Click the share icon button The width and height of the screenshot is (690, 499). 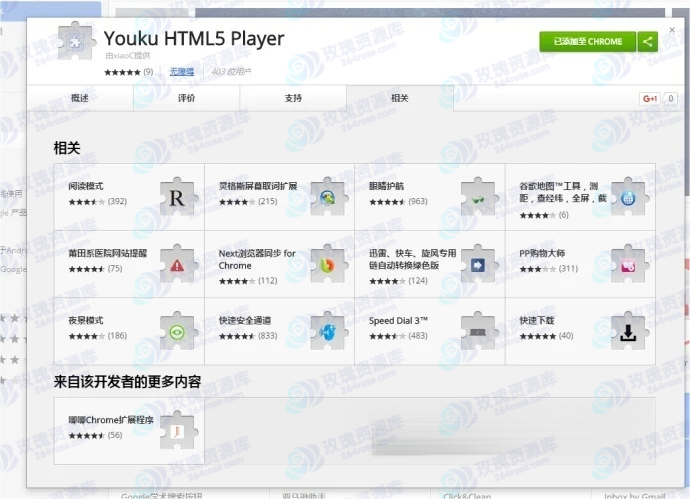tap(648, 42)
